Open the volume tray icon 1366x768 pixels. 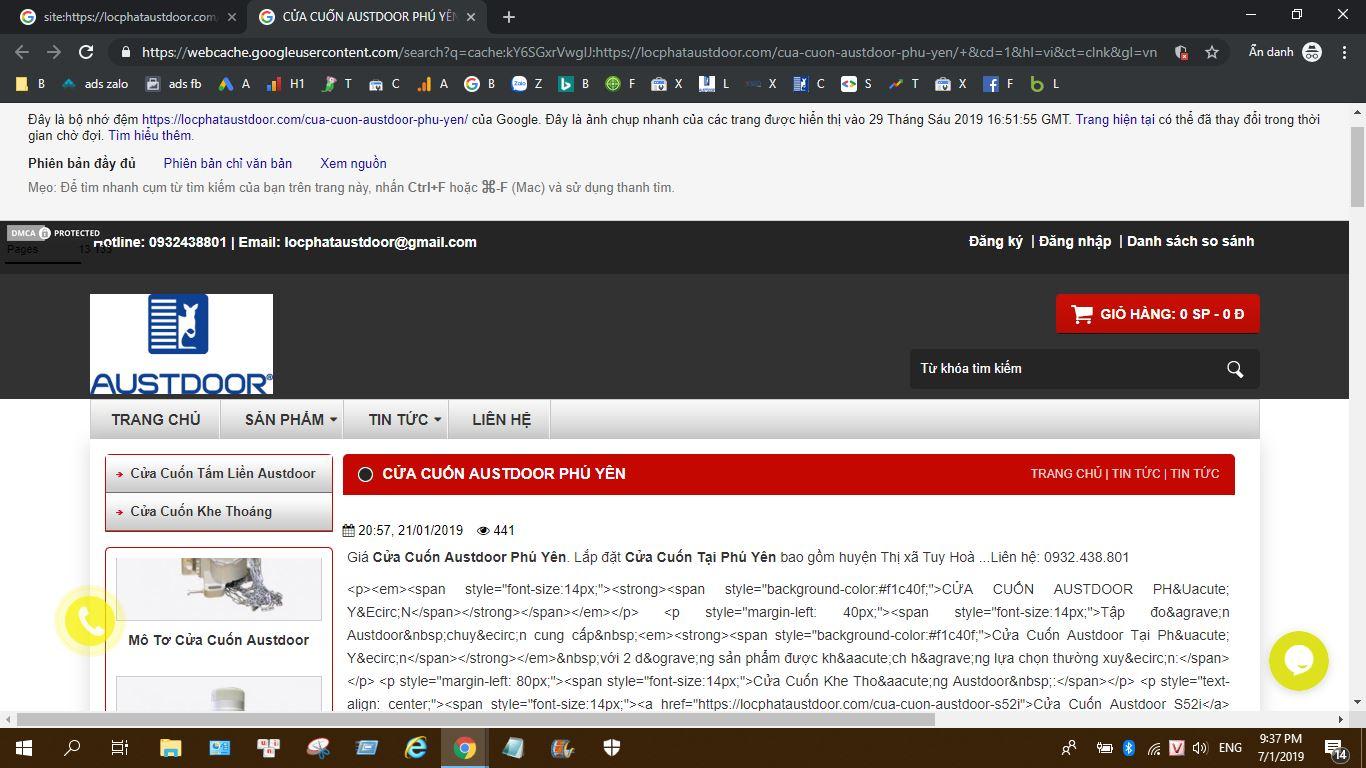1199,747
